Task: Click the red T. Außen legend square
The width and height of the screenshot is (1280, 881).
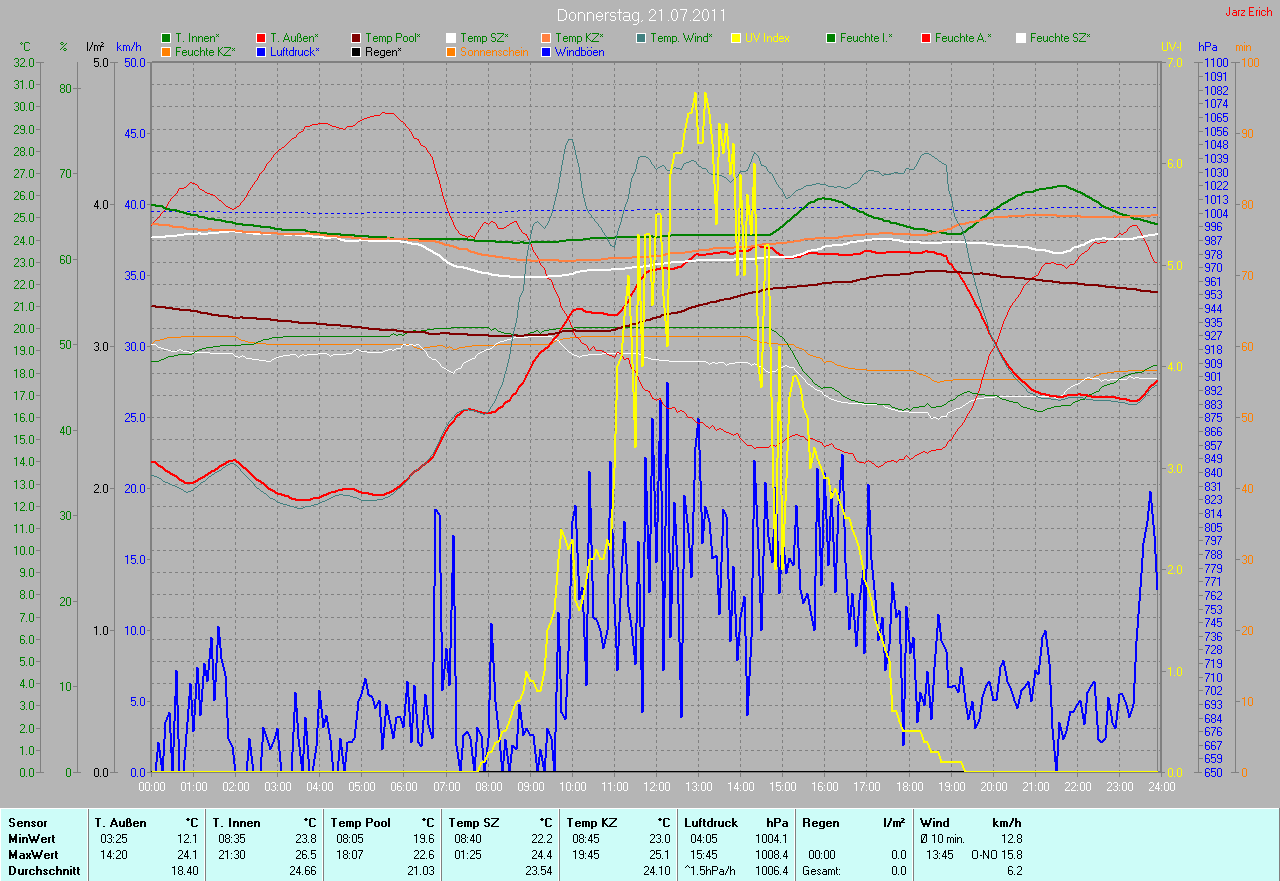Action: [262, 38]
